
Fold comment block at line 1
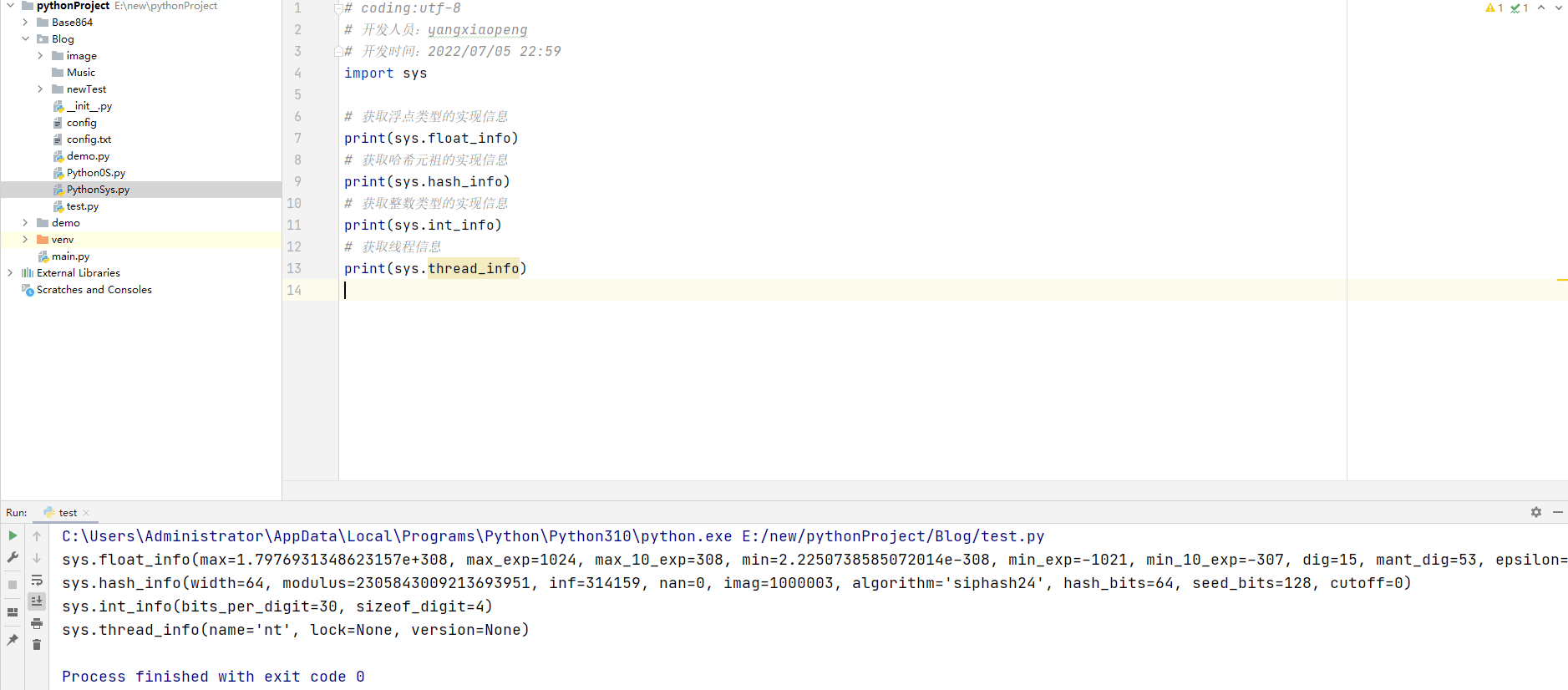[x=338, y=8]
